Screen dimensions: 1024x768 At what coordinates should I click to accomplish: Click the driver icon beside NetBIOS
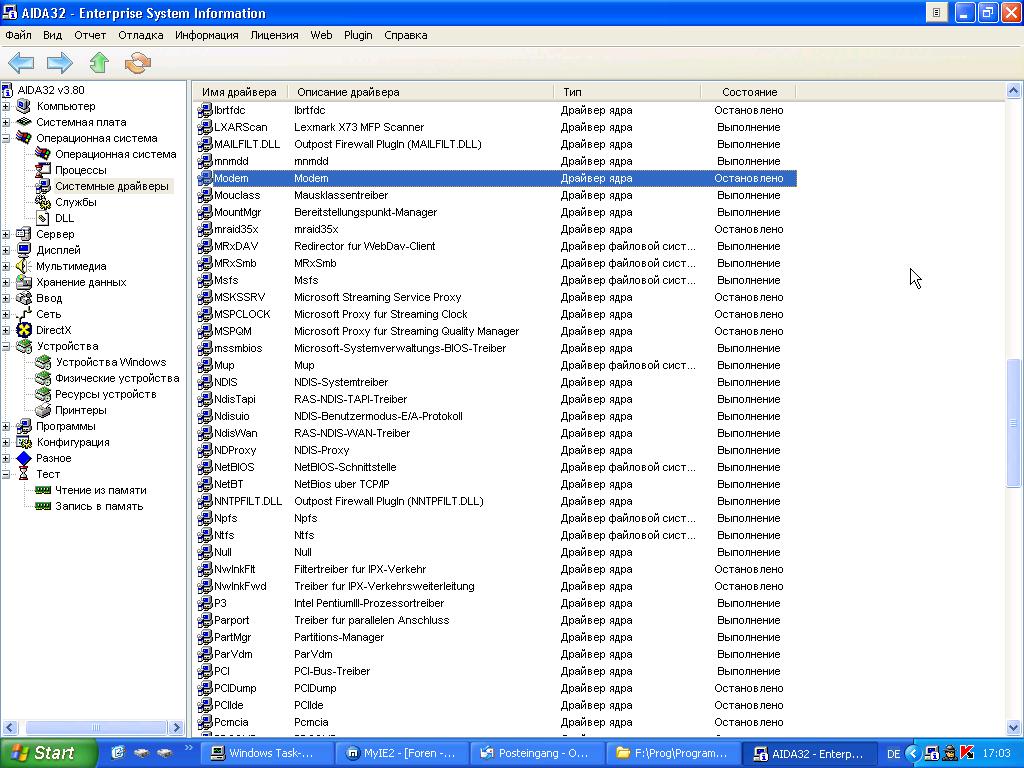[x=205, y=468]
